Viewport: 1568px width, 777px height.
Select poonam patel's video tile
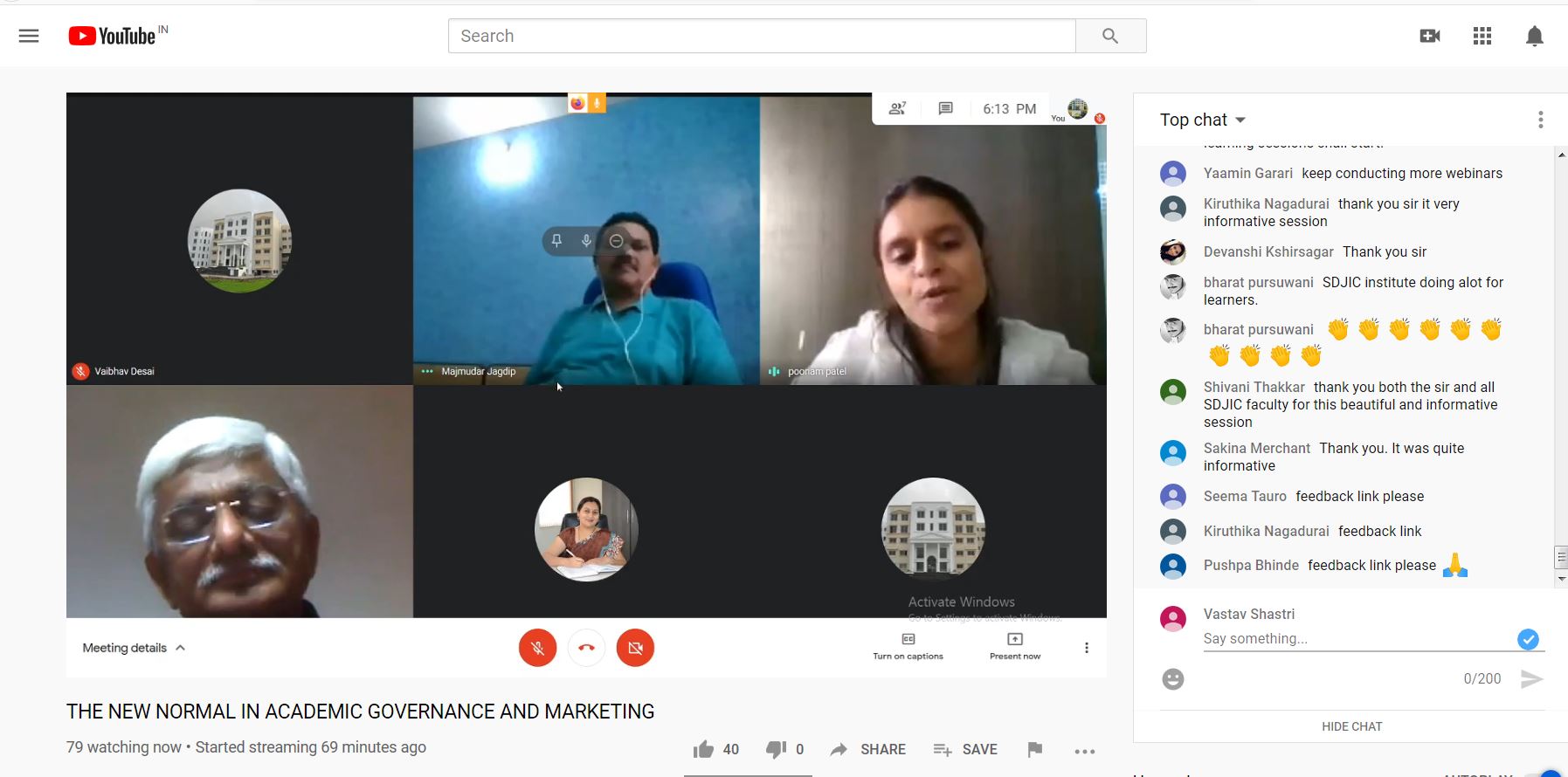pyautogui.click(x=933, y=240)
